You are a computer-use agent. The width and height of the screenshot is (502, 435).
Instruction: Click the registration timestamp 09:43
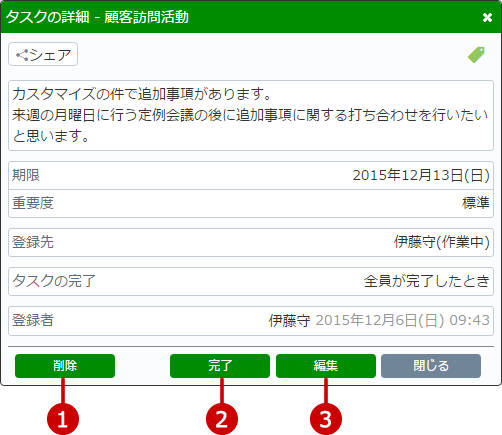coord(469,320)
